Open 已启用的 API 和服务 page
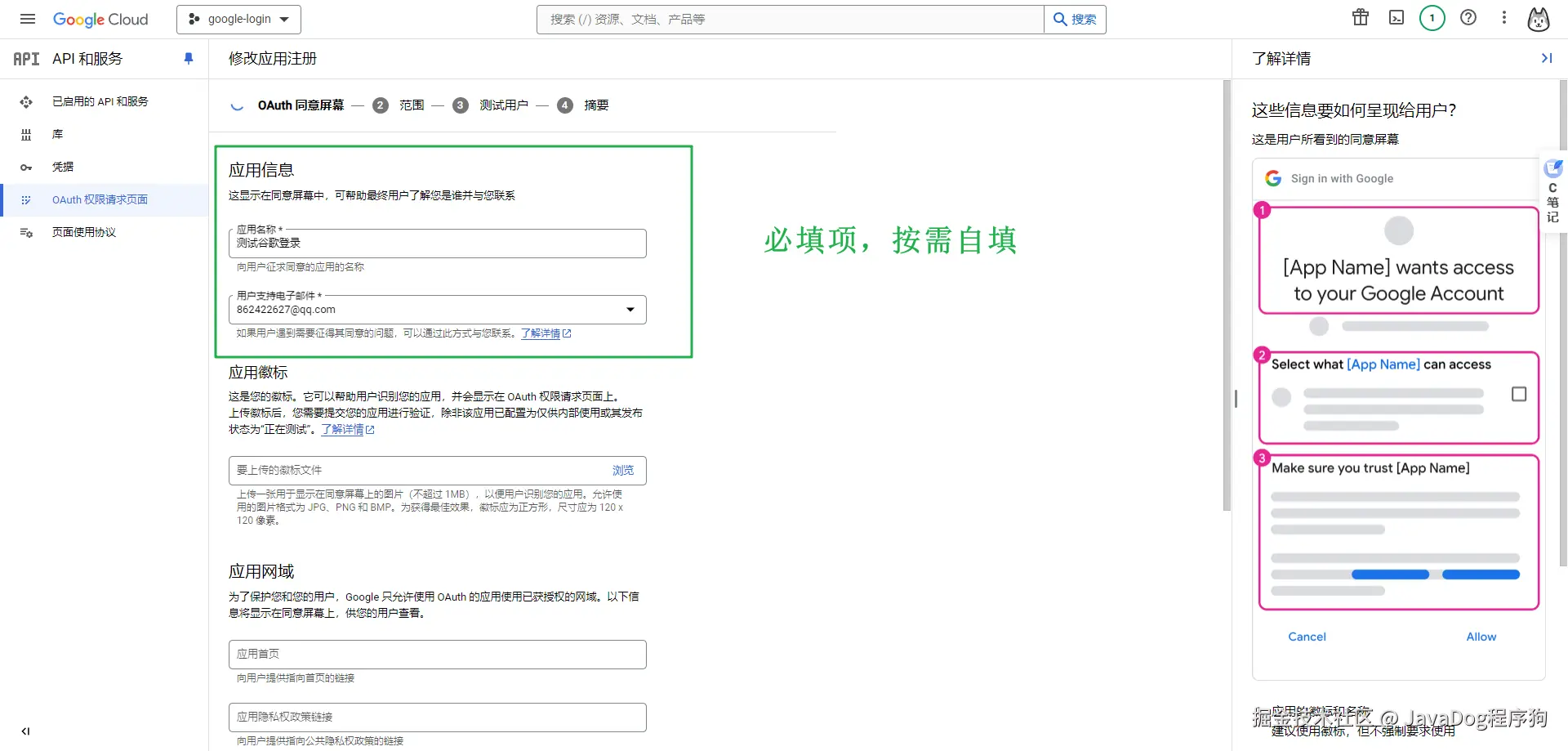 pyautogui.click(x=100, y=101)
